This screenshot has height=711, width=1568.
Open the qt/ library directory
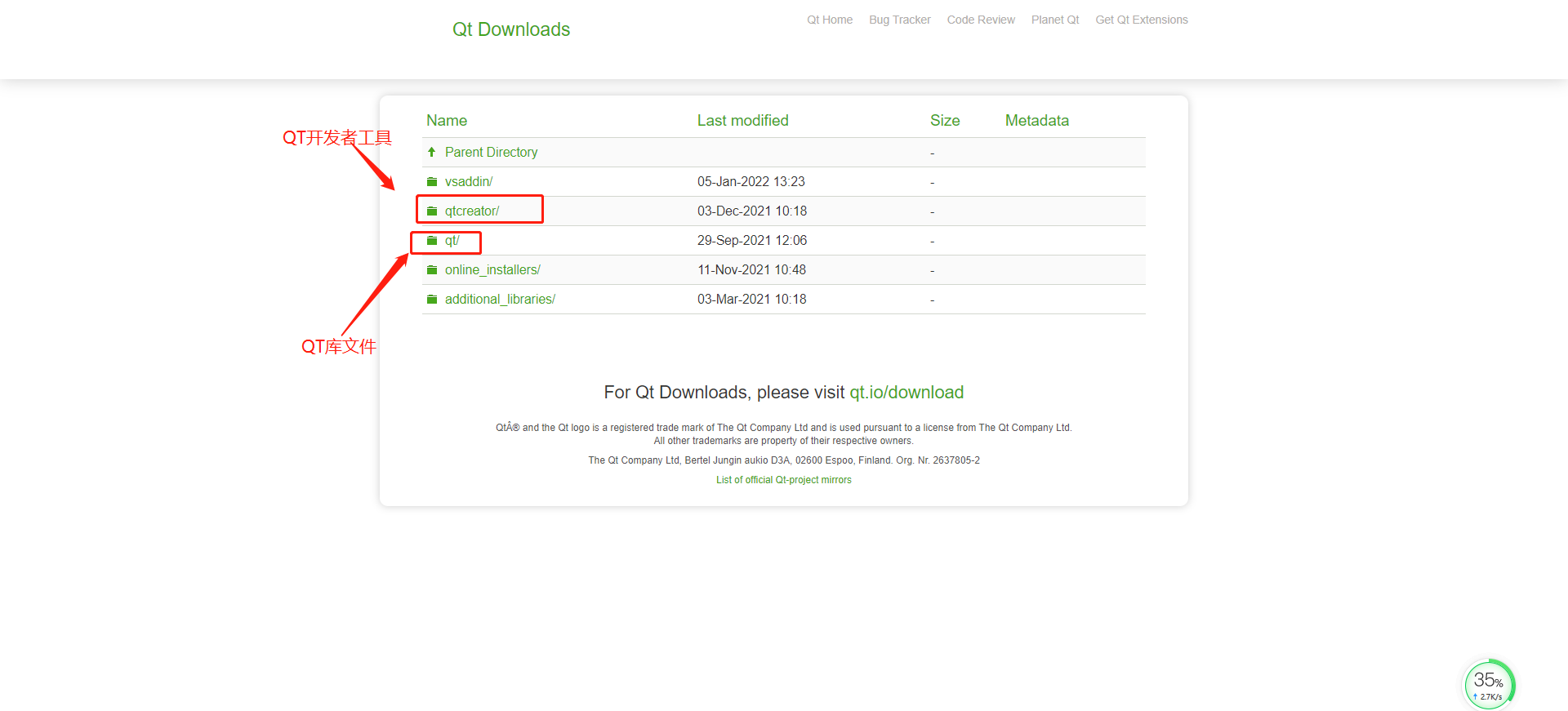[x=452, y=240]
